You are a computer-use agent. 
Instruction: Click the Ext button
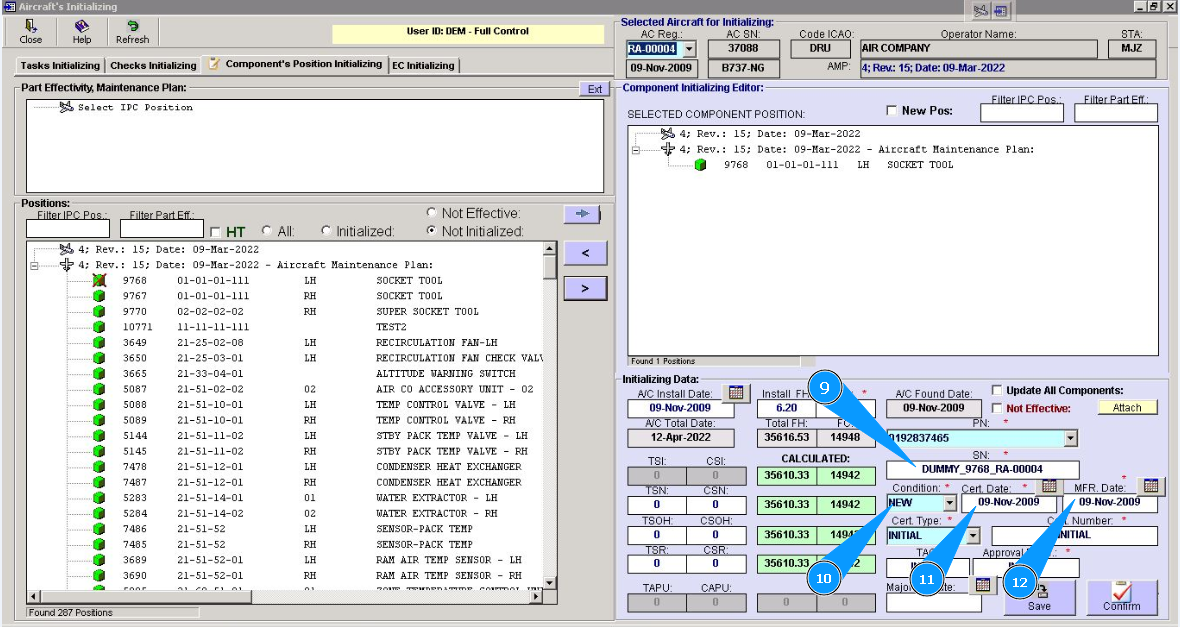pos(594,89)
